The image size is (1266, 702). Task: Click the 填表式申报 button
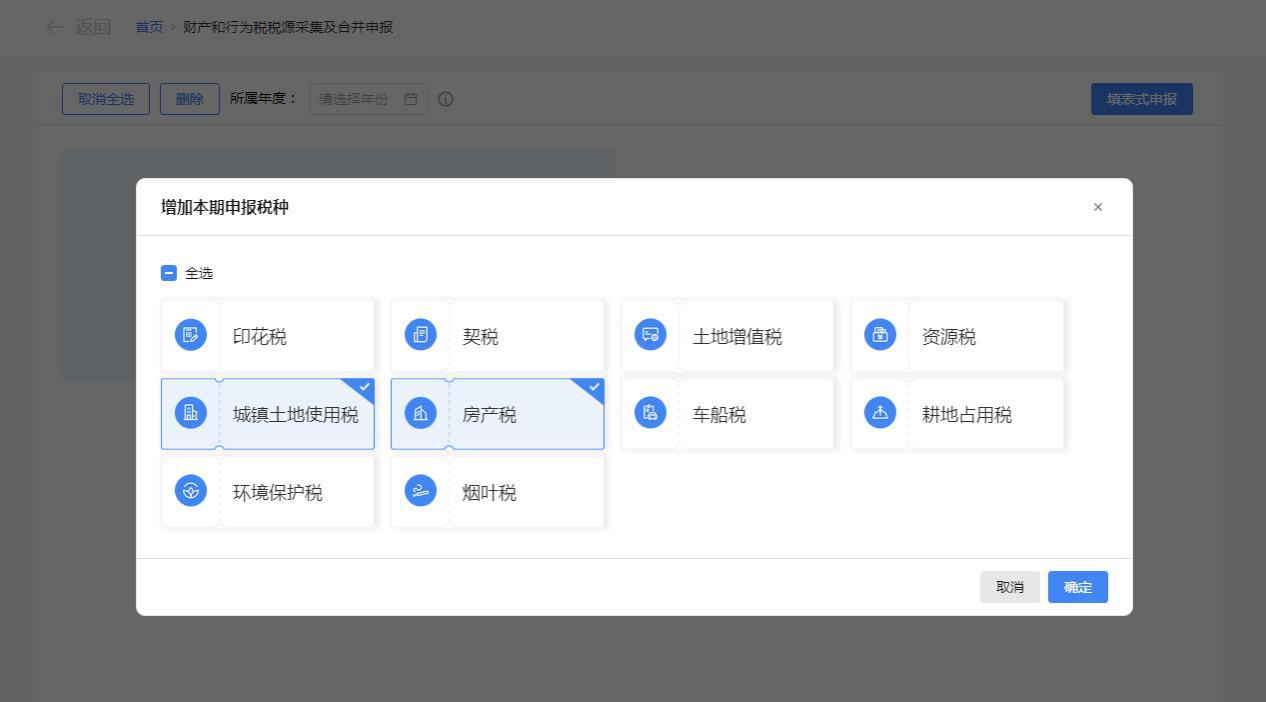1141,99
